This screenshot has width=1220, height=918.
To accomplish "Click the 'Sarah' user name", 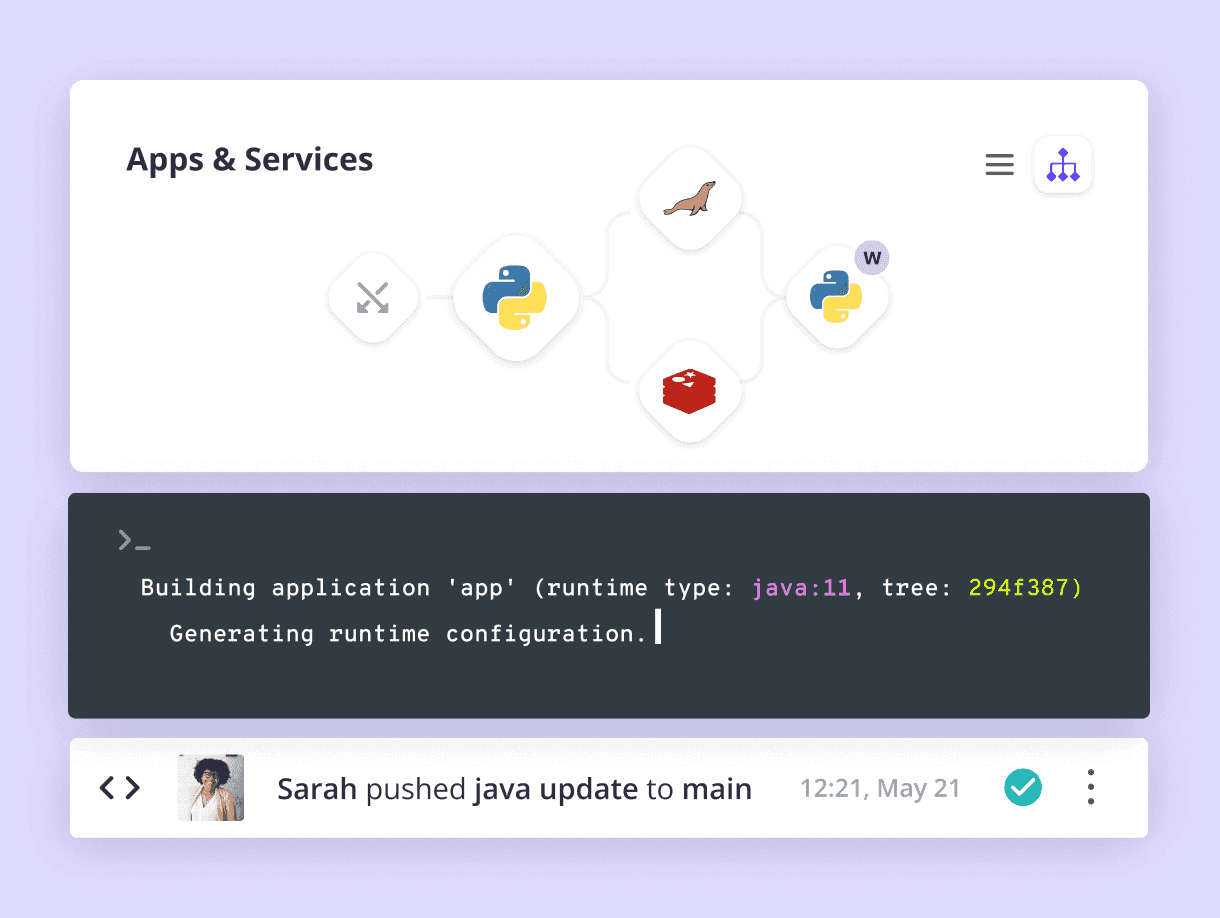I will click(317, 789).
